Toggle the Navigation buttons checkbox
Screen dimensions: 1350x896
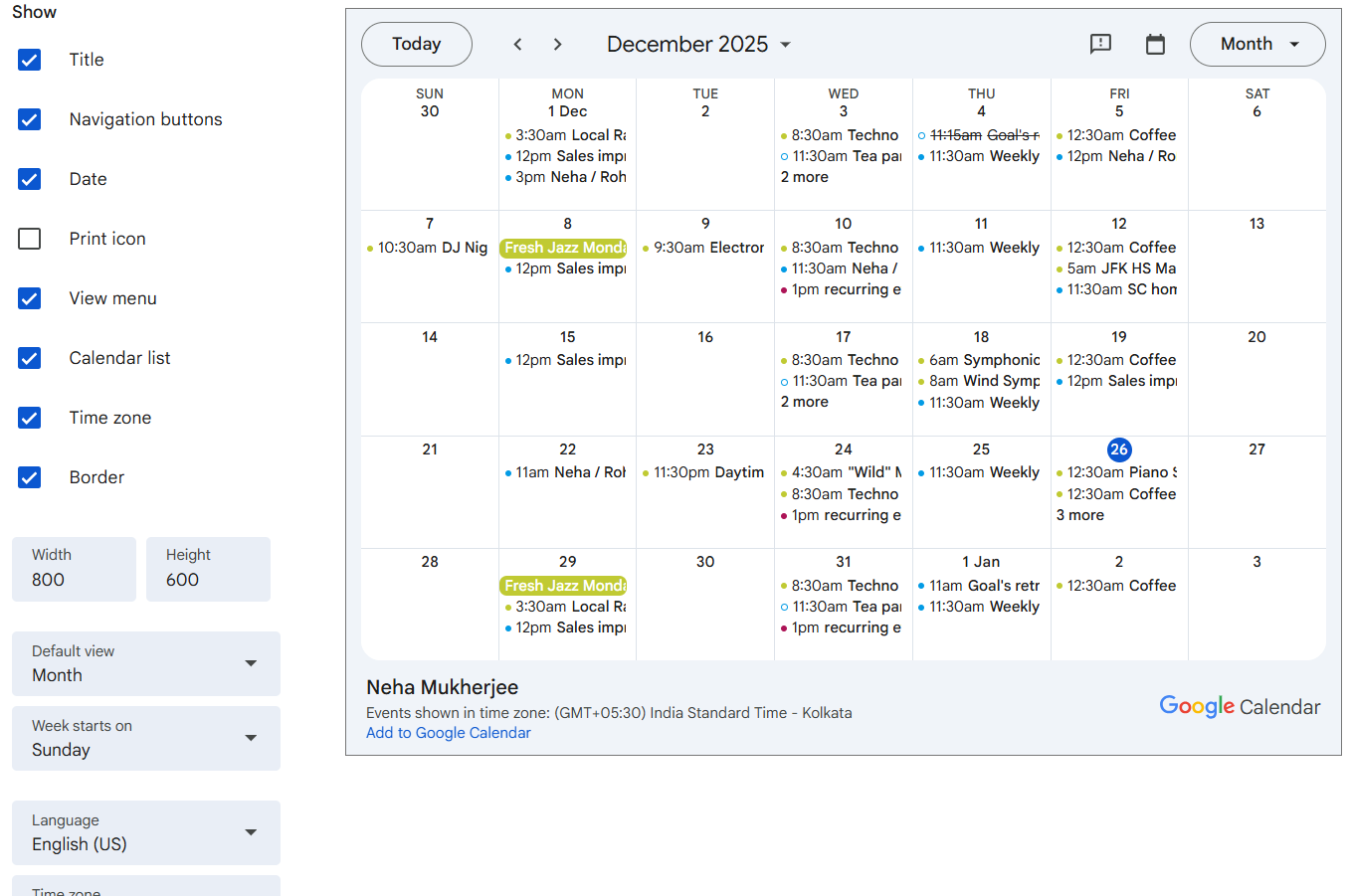[30, 119]
